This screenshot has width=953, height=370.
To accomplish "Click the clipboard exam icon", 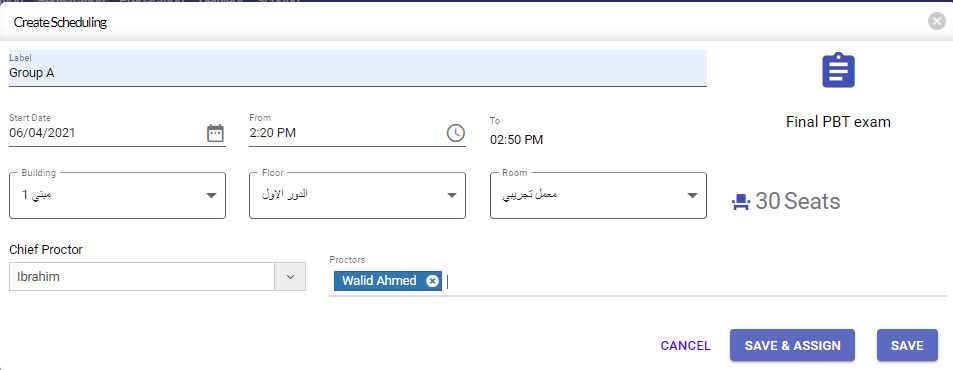I will pyautogui.click(x=838, y=70).
